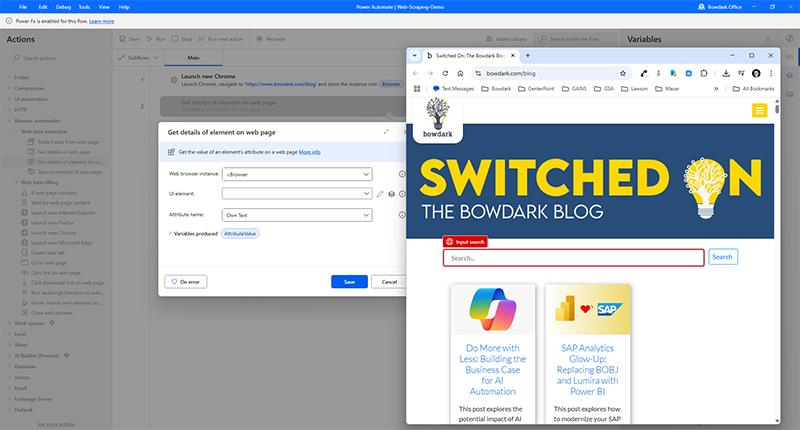The width and height of the screenshot is (800, 430).
Task: Open the Debug menu
Action: 63,7
